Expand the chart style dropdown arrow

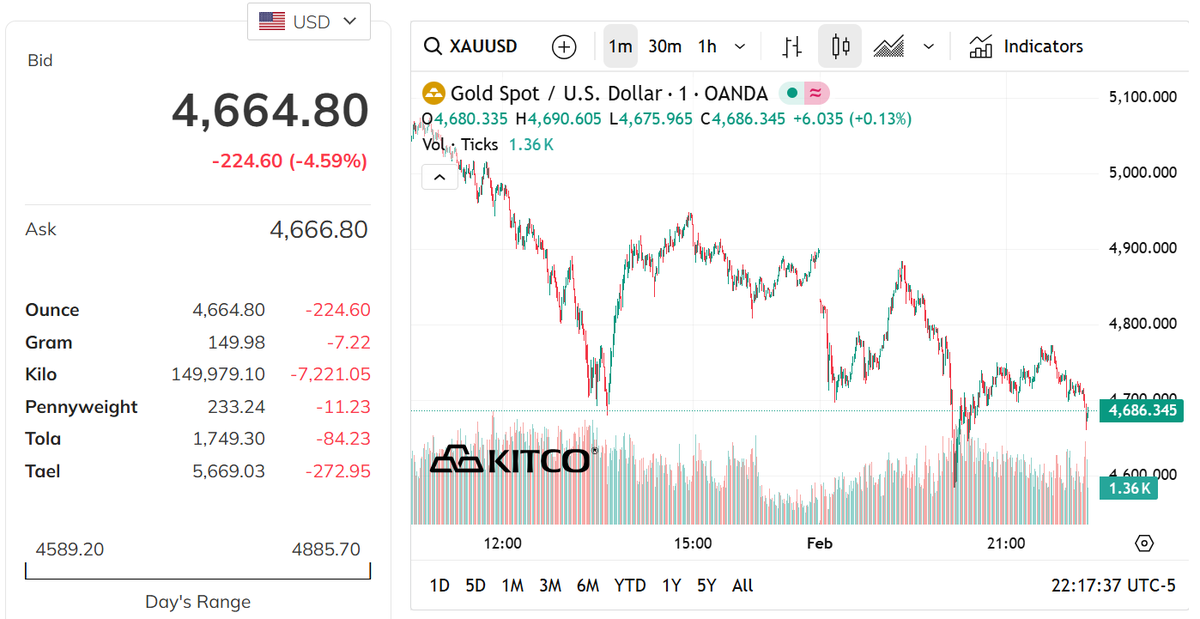point(929,47)
